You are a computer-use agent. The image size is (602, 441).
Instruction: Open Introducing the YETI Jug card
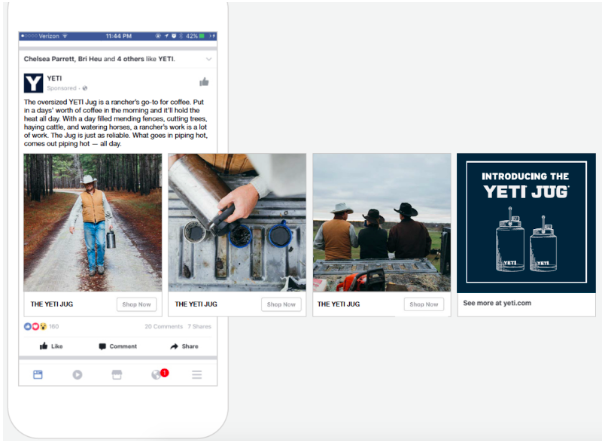coord(526,223)
